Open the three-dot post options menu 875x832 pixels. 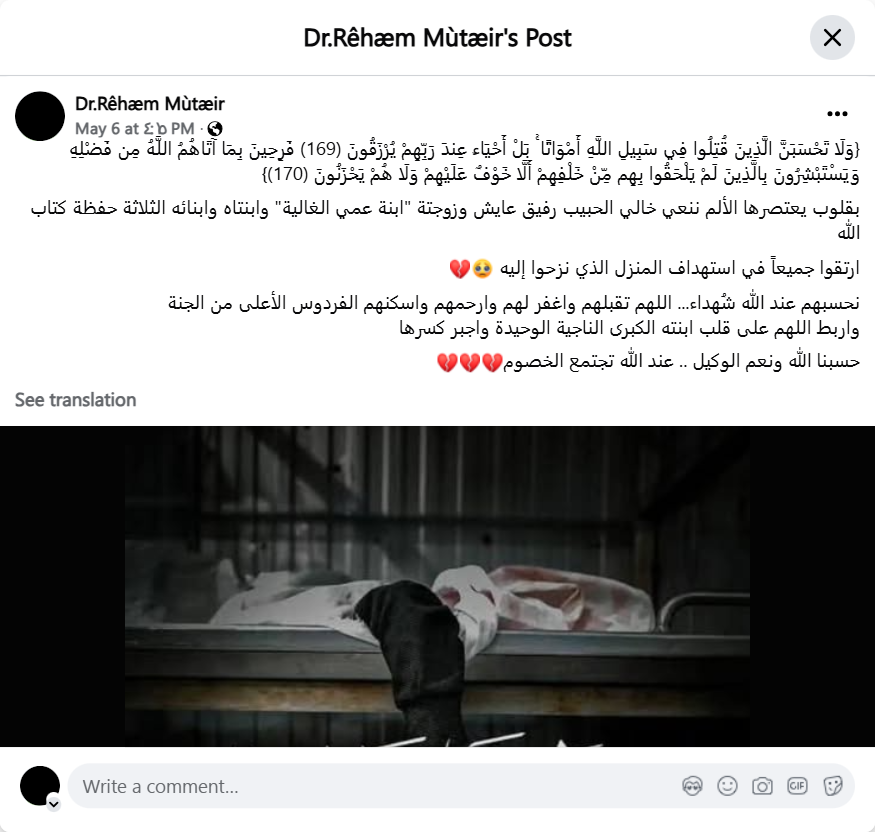point(837,114)
